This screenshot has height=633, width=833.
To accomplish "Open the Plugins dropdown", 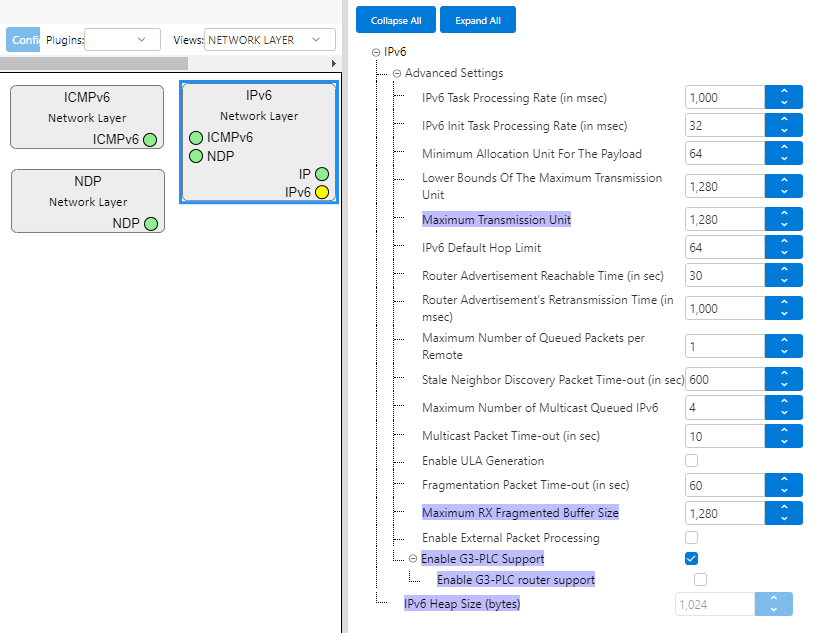I will pyautogui.click(x=122, y=40).
